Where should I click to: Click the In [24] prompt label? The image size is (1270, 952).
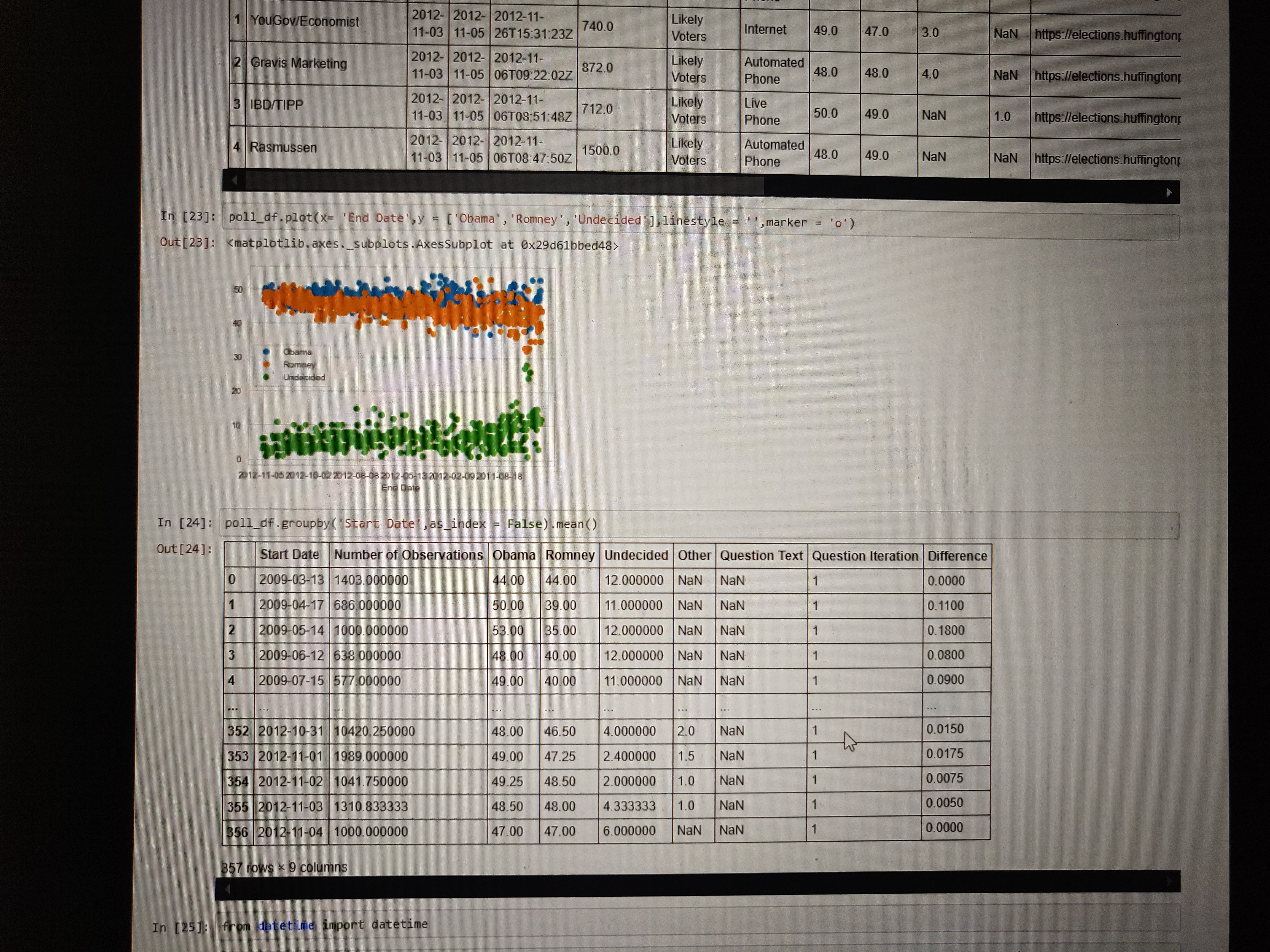tap(184, 523)
